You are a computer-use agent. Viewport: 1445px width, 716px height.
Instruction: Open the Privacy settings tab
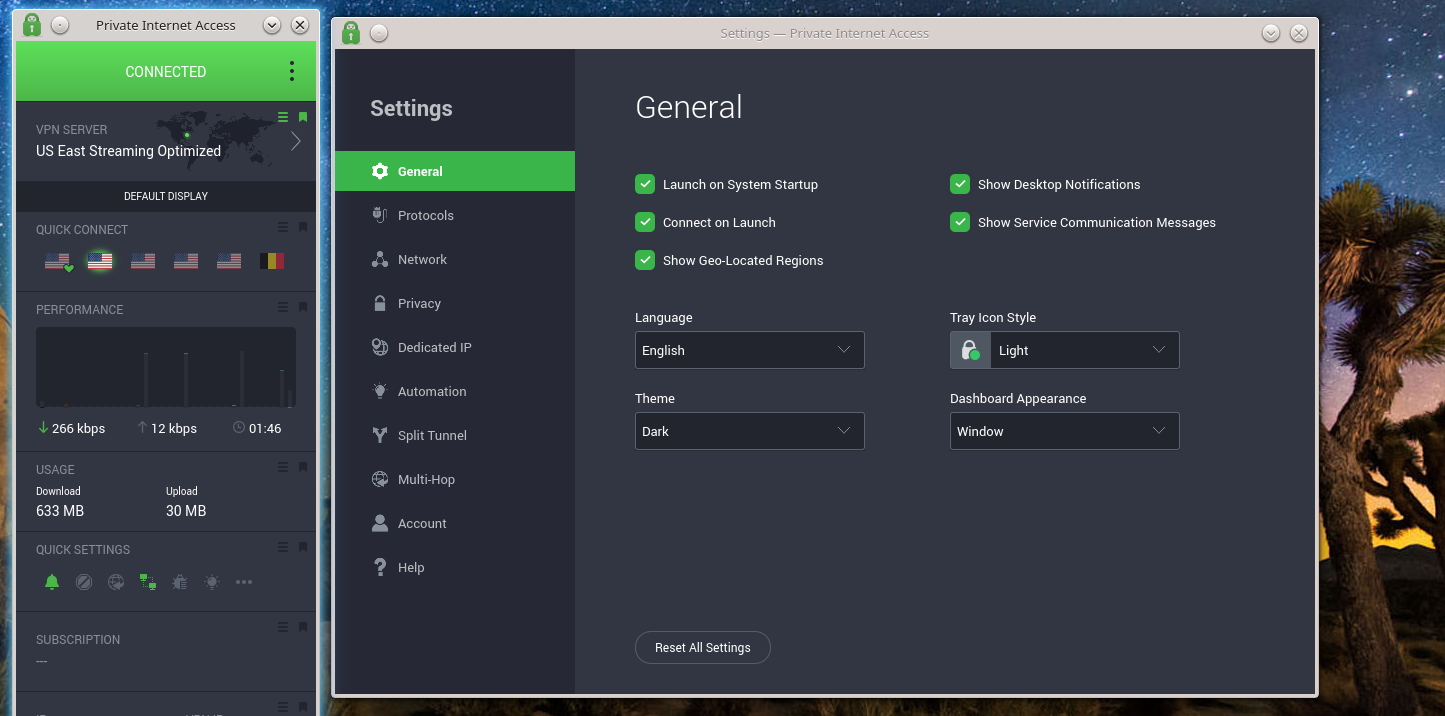click(x=455, y=303)
